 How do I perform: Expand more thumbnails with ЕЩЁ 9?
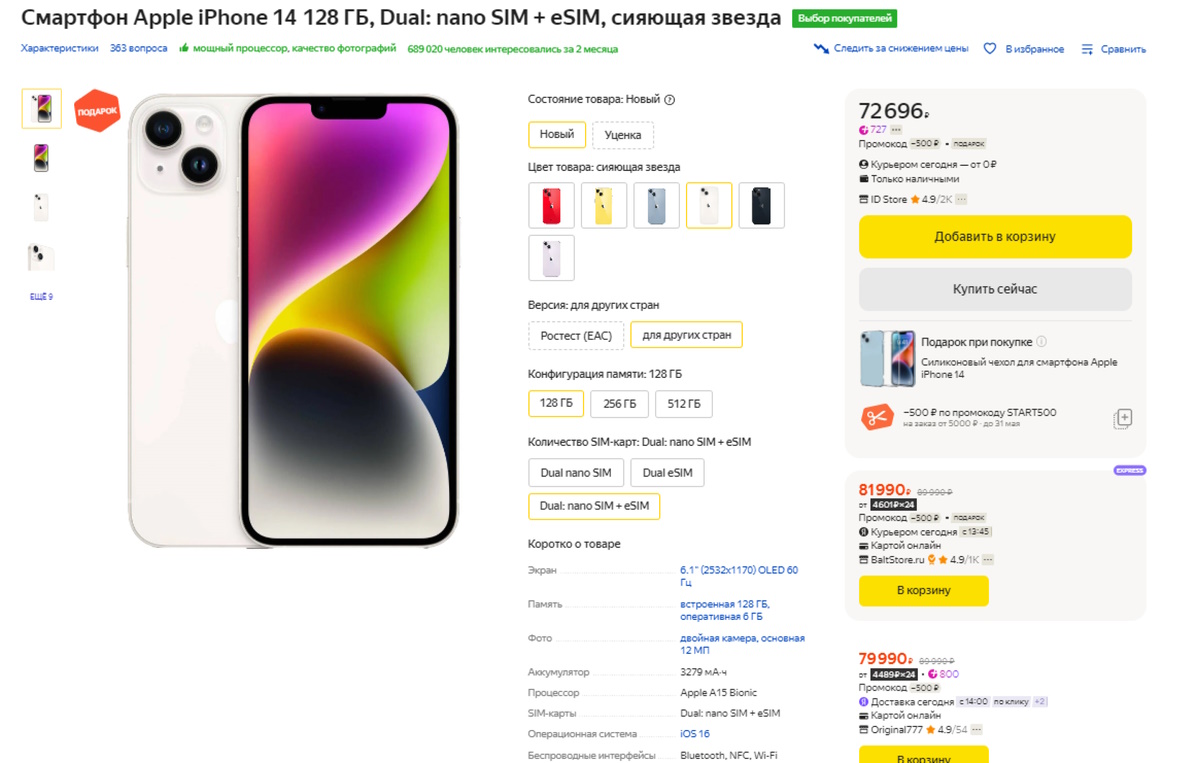[41, 297]
